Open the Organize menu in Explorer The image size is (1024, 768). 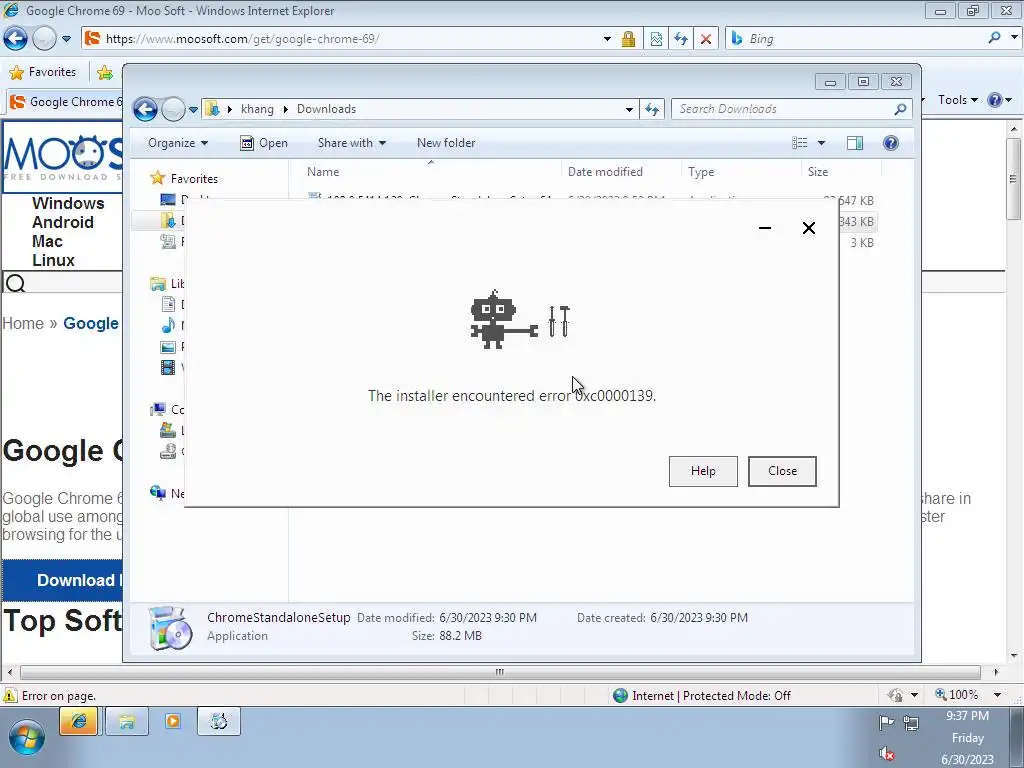178,143
